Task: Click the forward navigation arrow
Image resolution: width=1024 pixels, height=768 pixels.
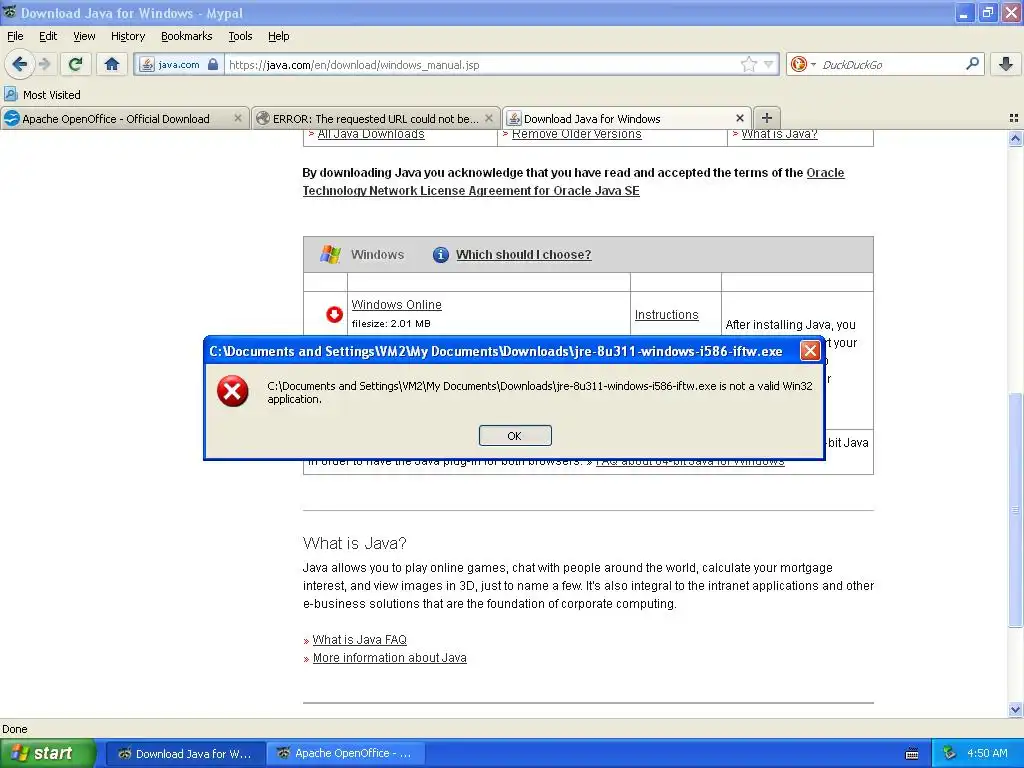Action: pos(44,64)
